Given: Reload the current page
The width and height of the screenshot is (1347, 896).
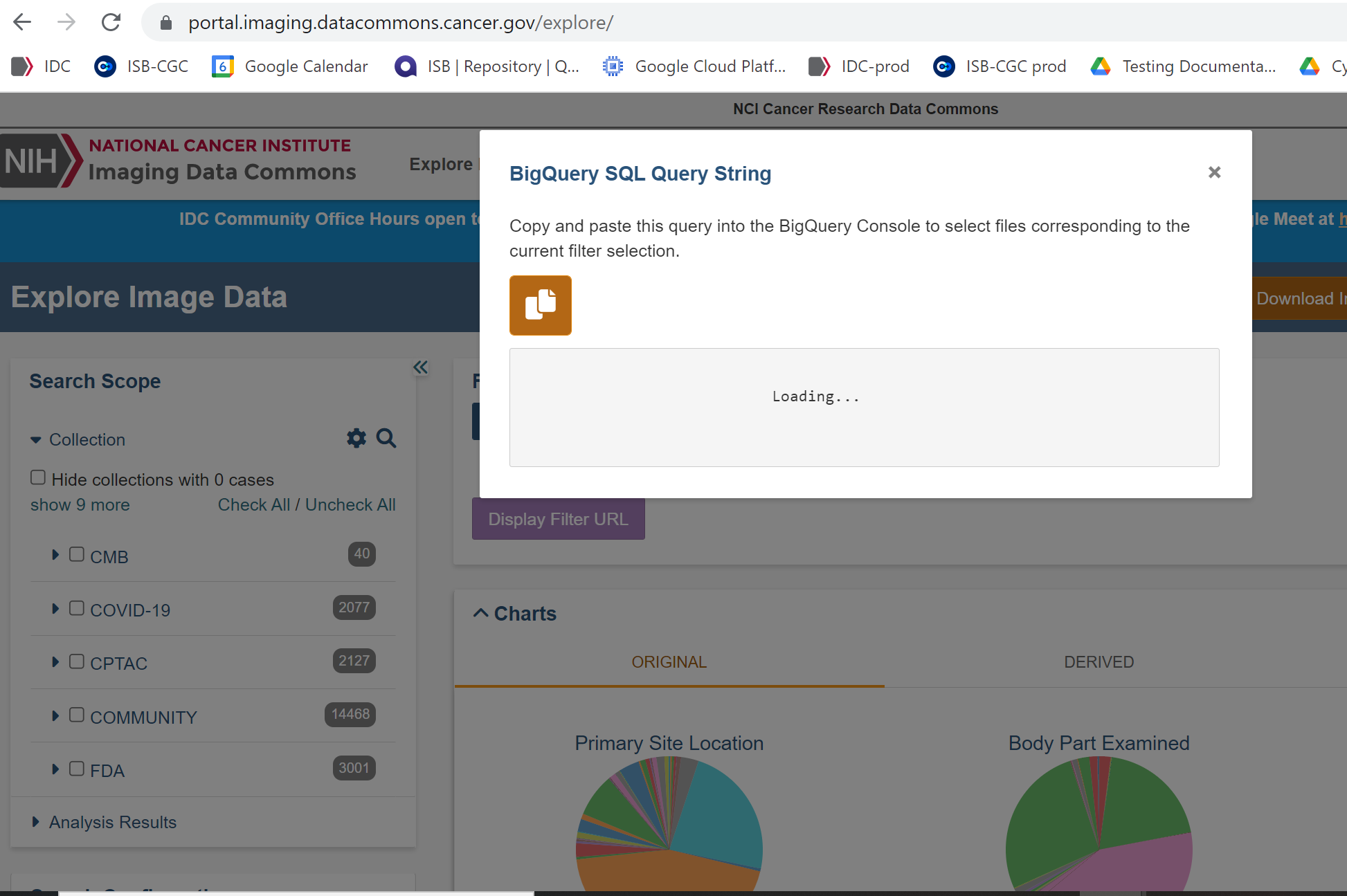Looking at the screenshot, I should tap(111, 21).
